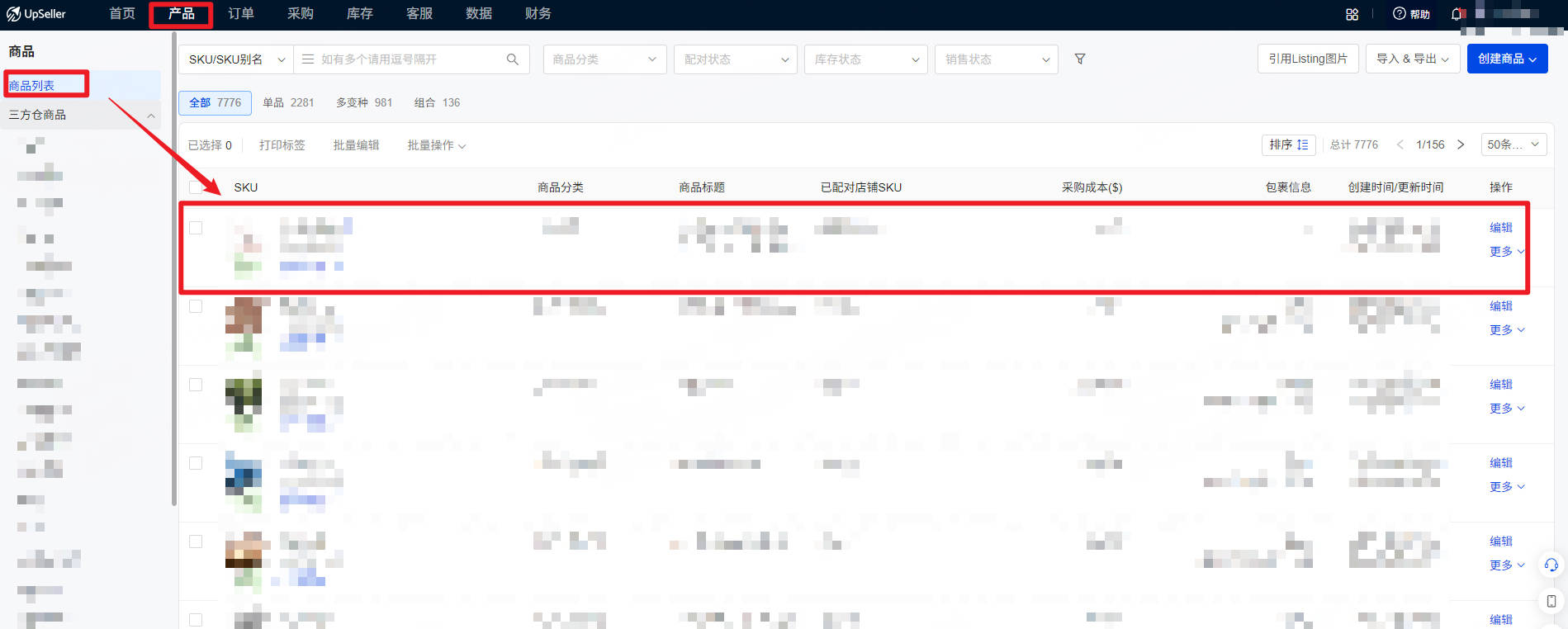
Task: Open the customer support headset icon
Action: tap(1551, 565)
